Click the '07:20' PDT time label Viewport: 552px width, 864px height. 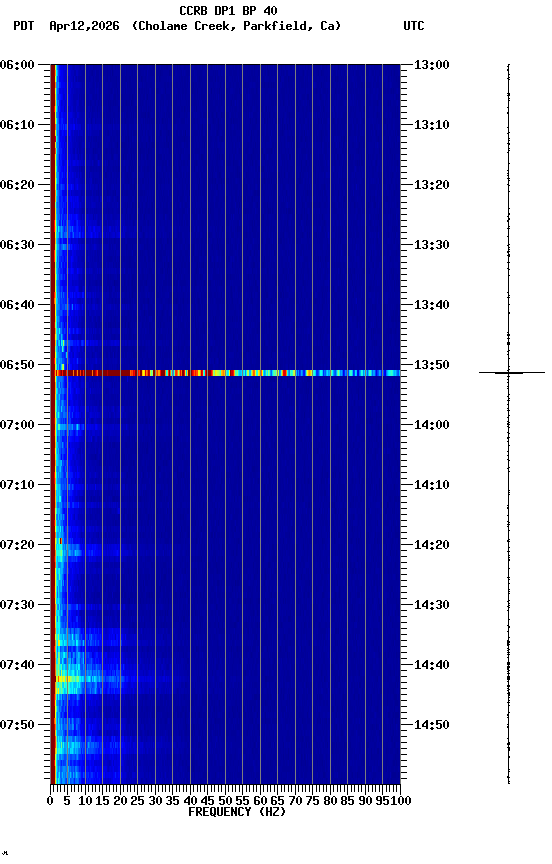(x=17, y=545)
